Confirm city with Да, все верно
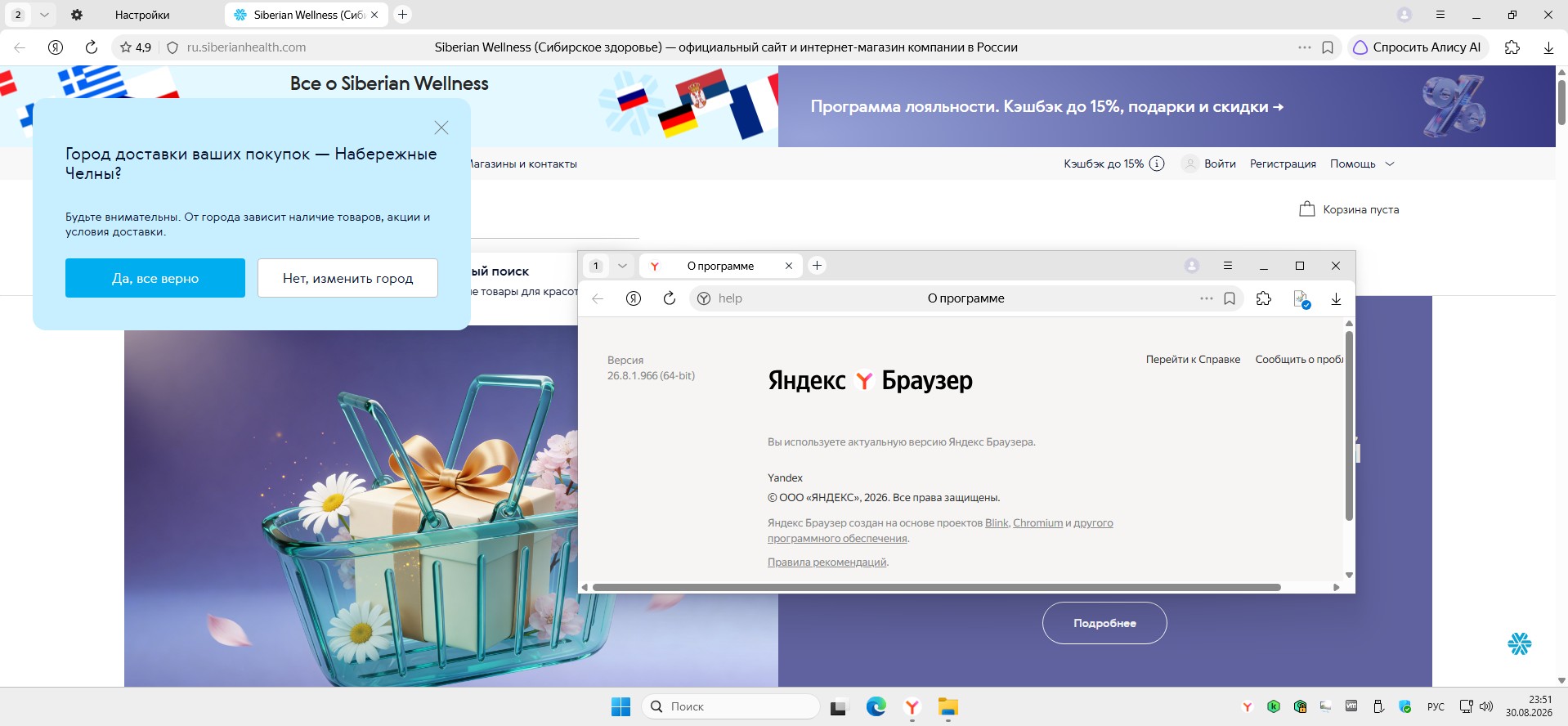Image resolution: width=1568 pixels, height=726 pixels. (x=155, y=278)
